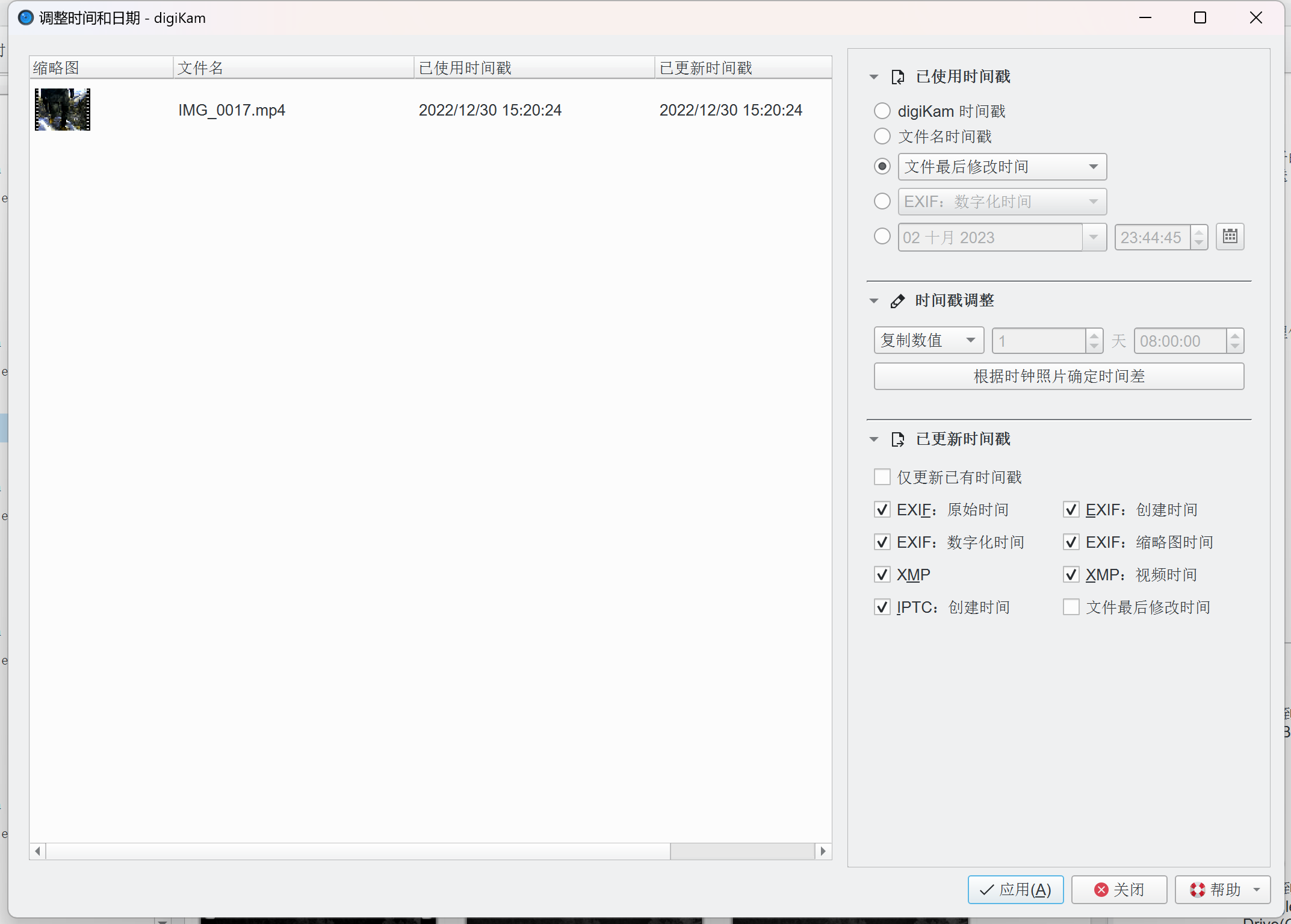Image resolution: width=1291 pixels, height=924 pixels.
Task: Uncheck XMP: 视频时间 checkbox
Action: pos(1071,574)
